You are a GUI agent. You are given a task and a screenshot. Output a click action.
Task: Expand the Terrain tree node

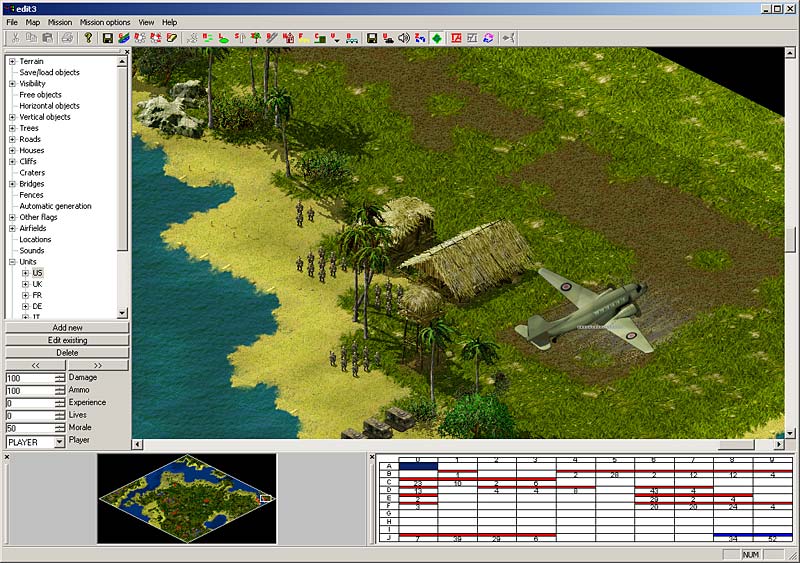pos(12,61)
